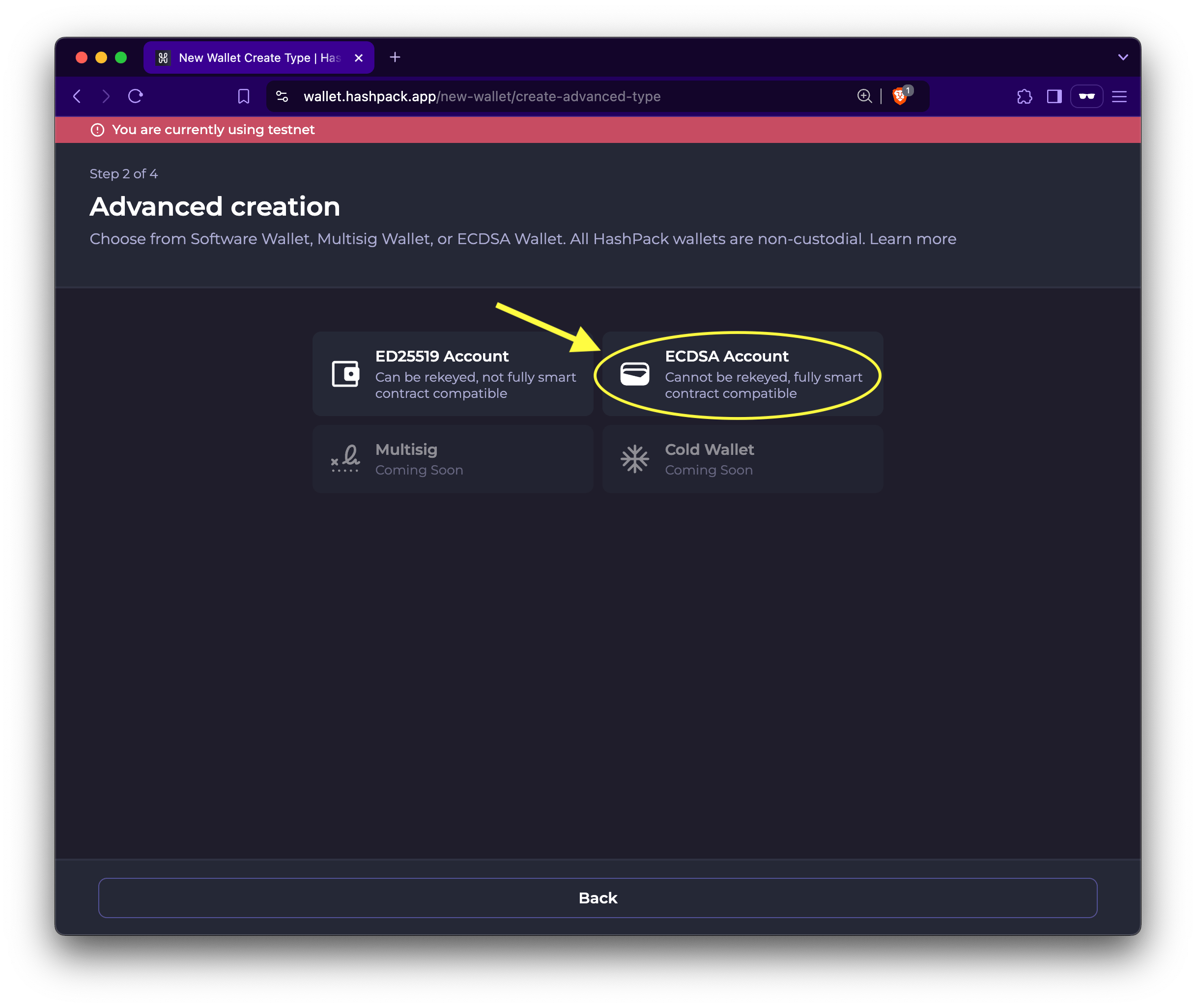Click the Cold Wallet snowflake icon
The image size is (1196, 1008).
tap(634, 459)
